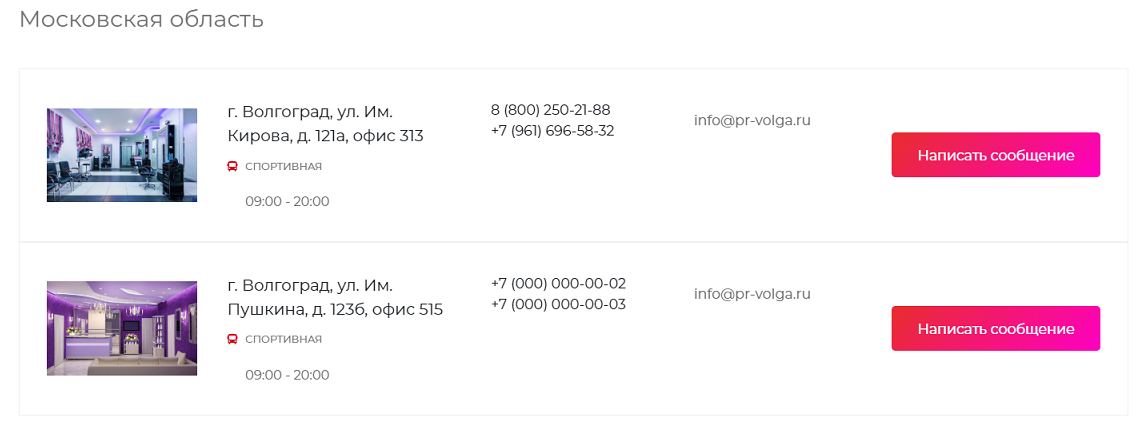The width and height of the screenshot is (1138, 428).
Task: Click Написать сообщение for the Кирова office
Action: pos(996,155)
